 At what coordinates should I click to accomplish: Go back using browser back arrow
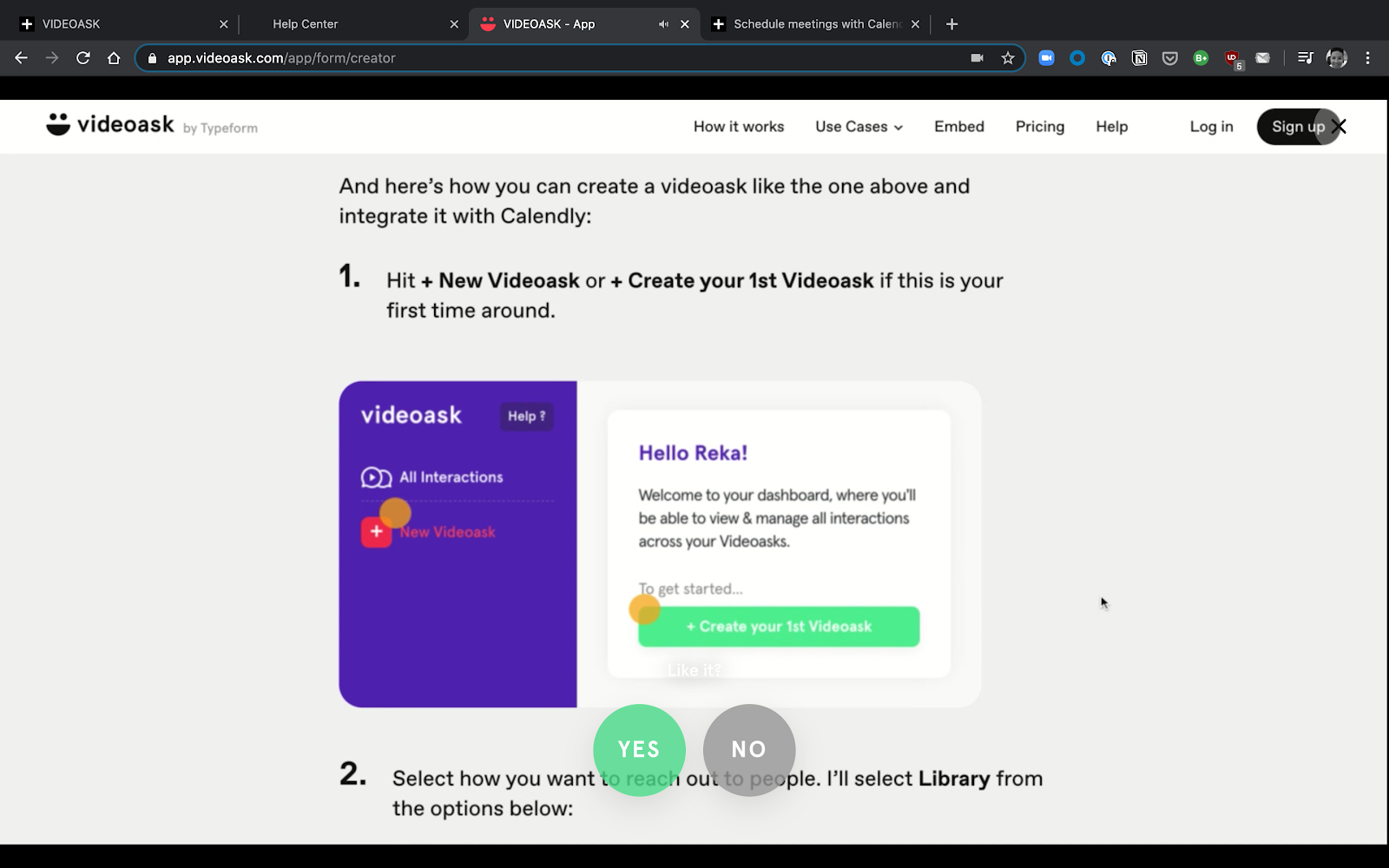pos(21,58)
